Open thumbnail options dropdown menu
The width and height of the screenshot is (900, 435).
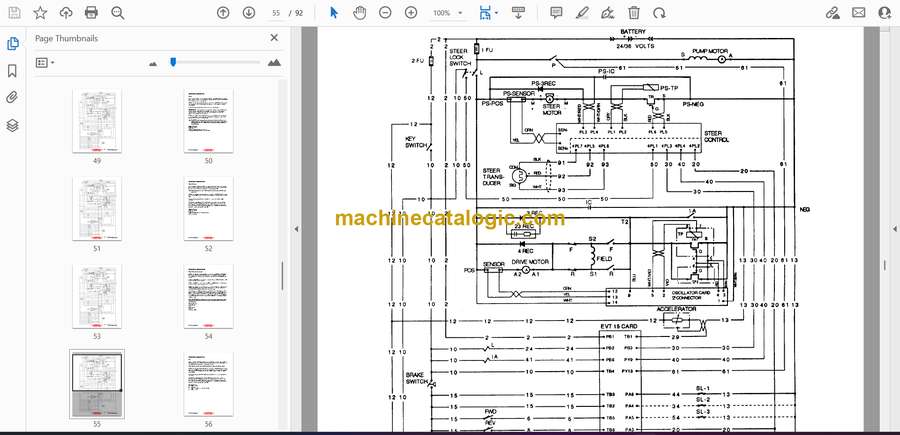44,62
